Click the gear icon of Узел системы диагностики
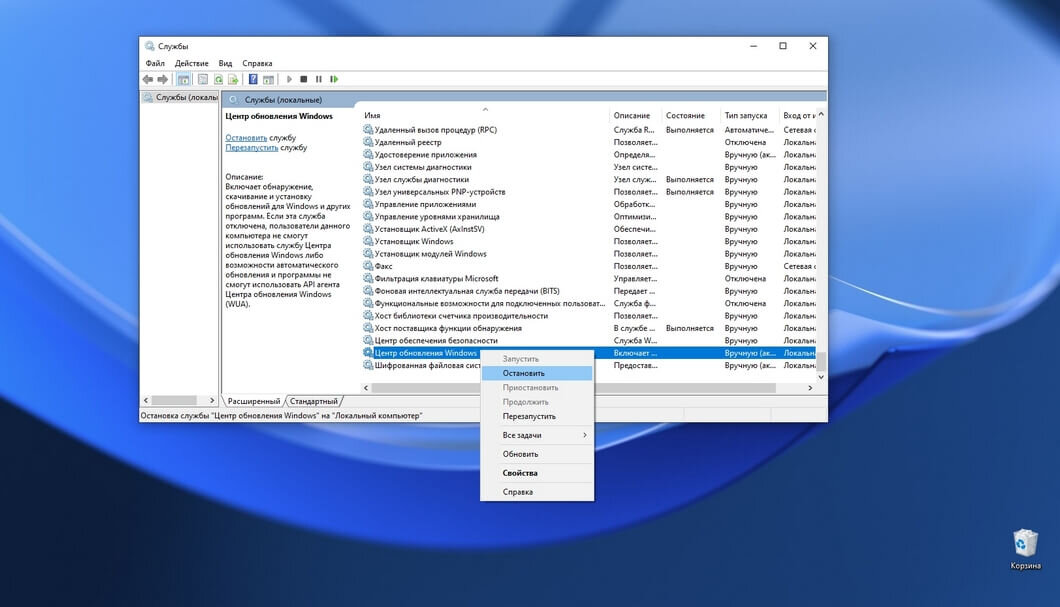 point(368,167)
